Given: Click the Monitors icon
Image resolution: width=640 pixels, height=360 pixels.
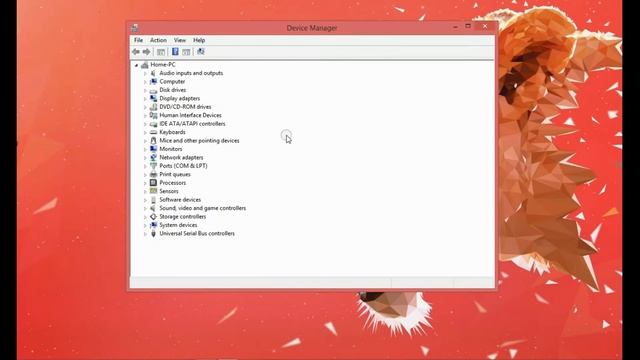Looking at the screenshot, I should click(x=153, y=149).
